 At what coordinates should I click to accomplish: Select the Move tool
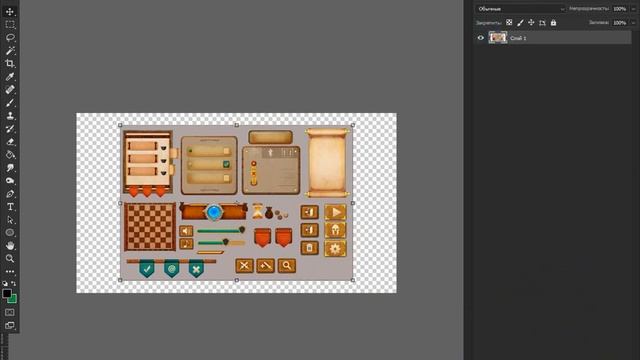[x=10, y=11]
